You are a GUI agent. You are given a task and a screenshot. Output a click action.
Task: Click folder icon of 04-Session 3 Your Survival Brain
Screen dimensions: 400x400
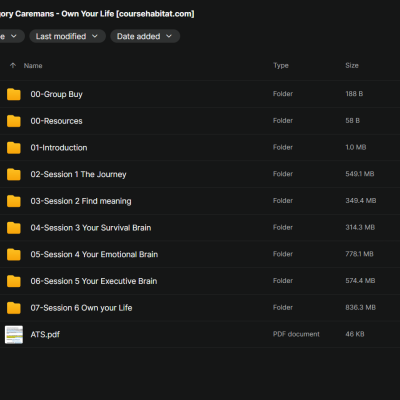[x=14, y=228]
